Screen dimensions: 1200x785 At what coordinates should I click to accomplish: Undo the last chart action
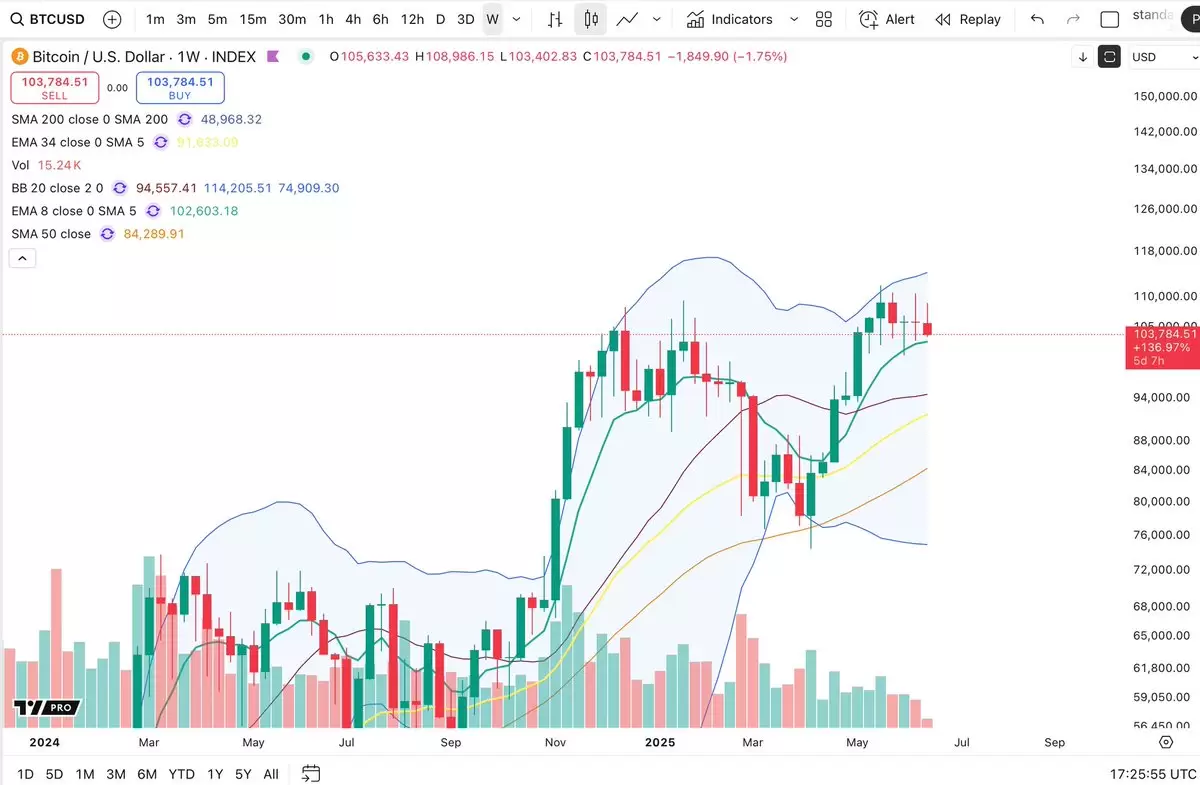coord(1037,19)
